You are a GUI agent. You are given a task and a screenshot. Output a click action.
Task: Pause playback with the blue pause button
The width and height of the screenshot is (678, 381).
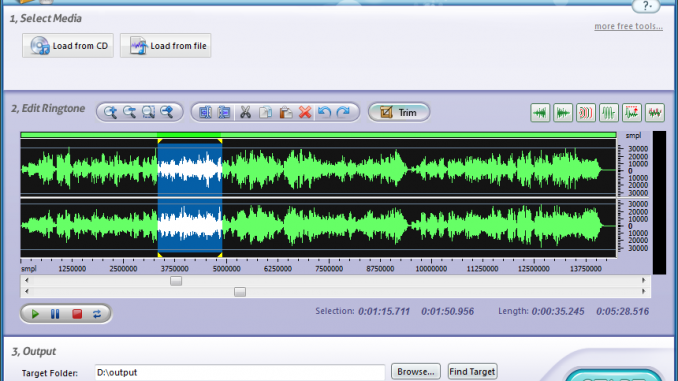pyautogui.click(x=55, y=314)
